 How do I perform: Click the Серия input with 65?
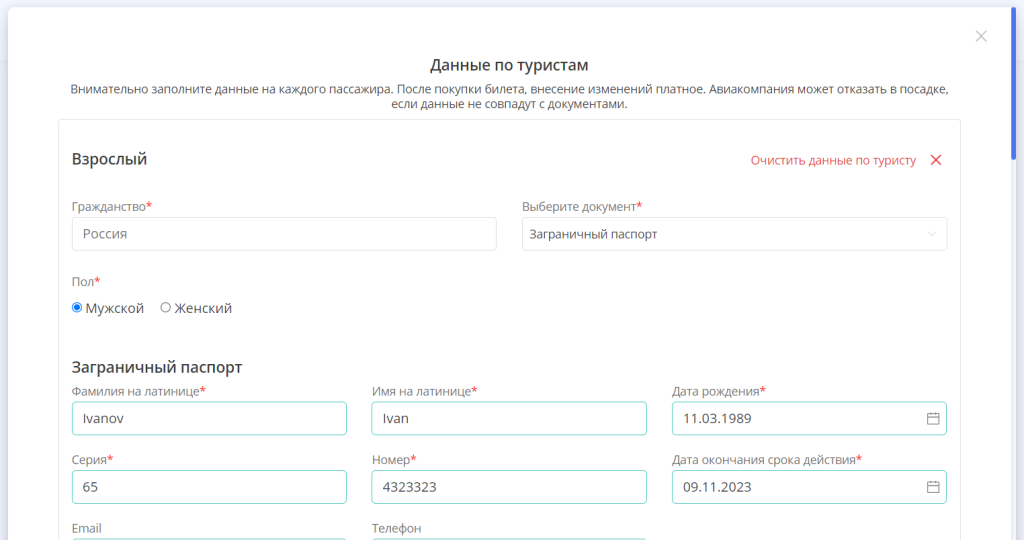209,487
